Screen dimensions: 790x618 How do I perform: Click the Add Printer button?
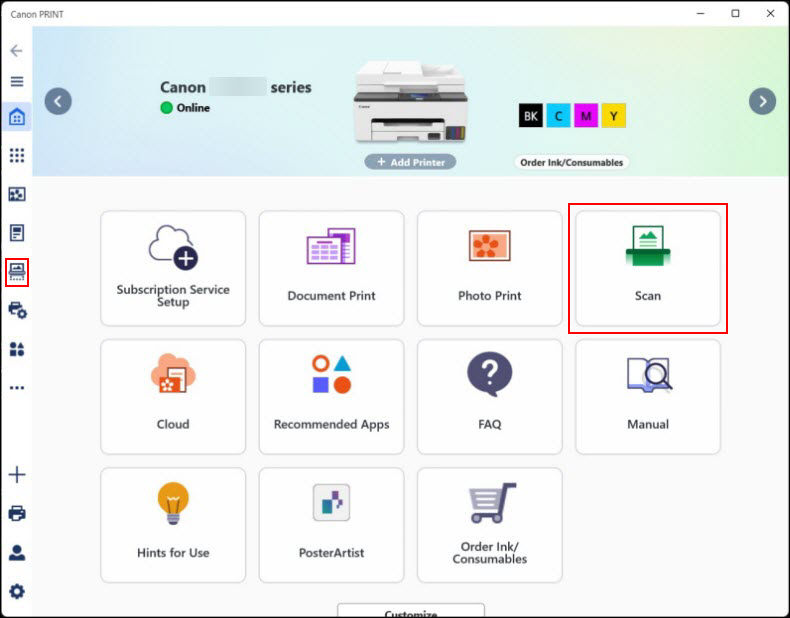tap(410, 162)
